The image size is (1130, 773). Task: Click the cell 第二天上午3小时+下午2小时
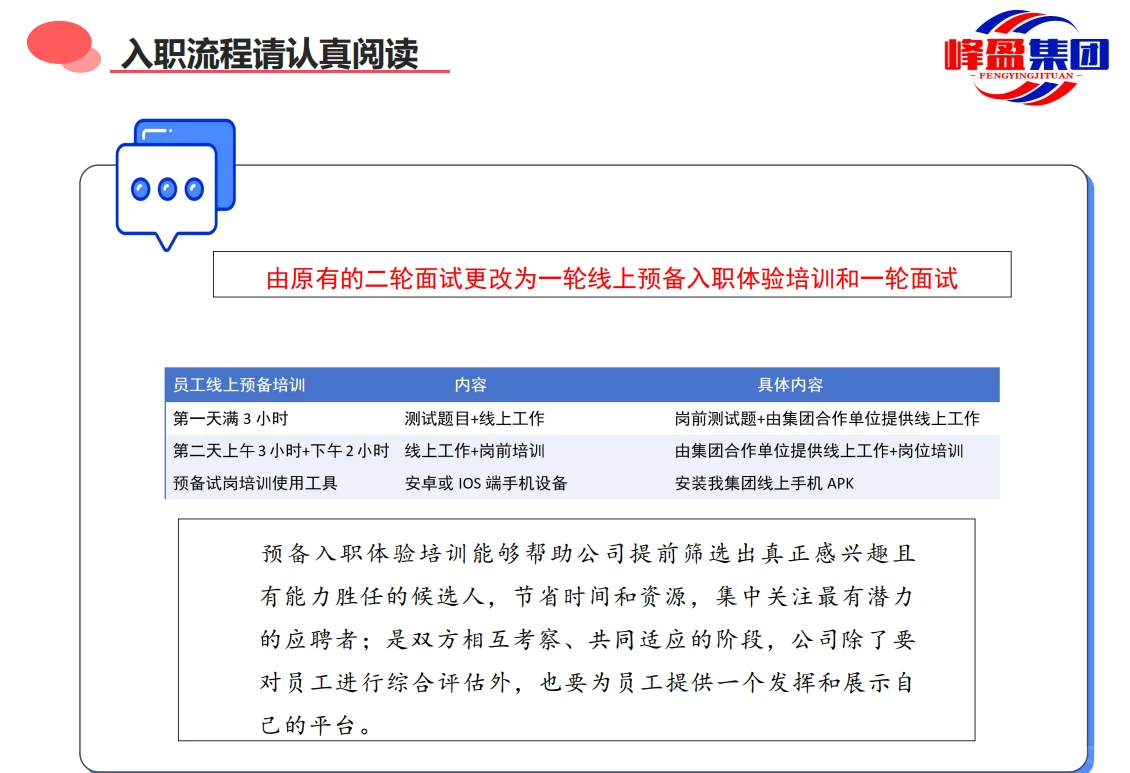click(x=281, y=451)
